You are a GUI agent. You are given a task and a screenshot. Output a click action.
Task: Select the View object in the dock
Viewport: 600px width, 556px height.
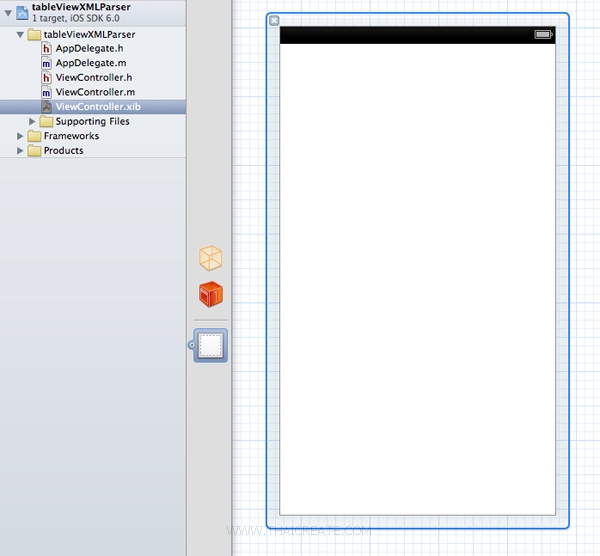[x=210, y=346]
